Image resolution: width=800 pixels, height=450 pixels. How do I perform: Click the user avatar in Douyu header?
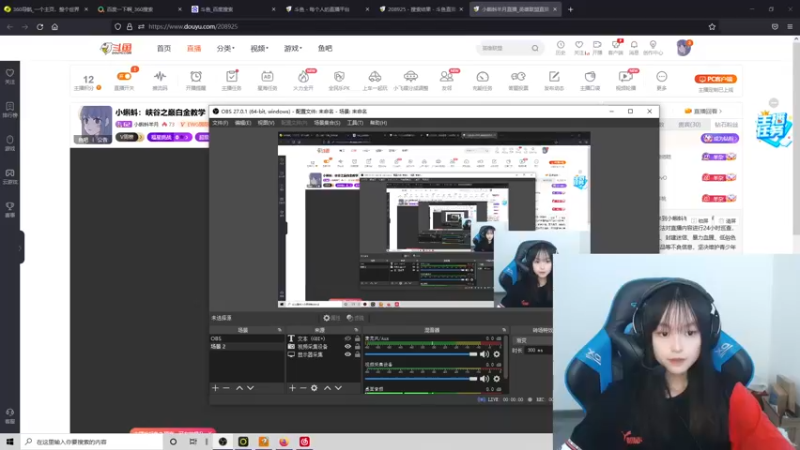(683, 47)
